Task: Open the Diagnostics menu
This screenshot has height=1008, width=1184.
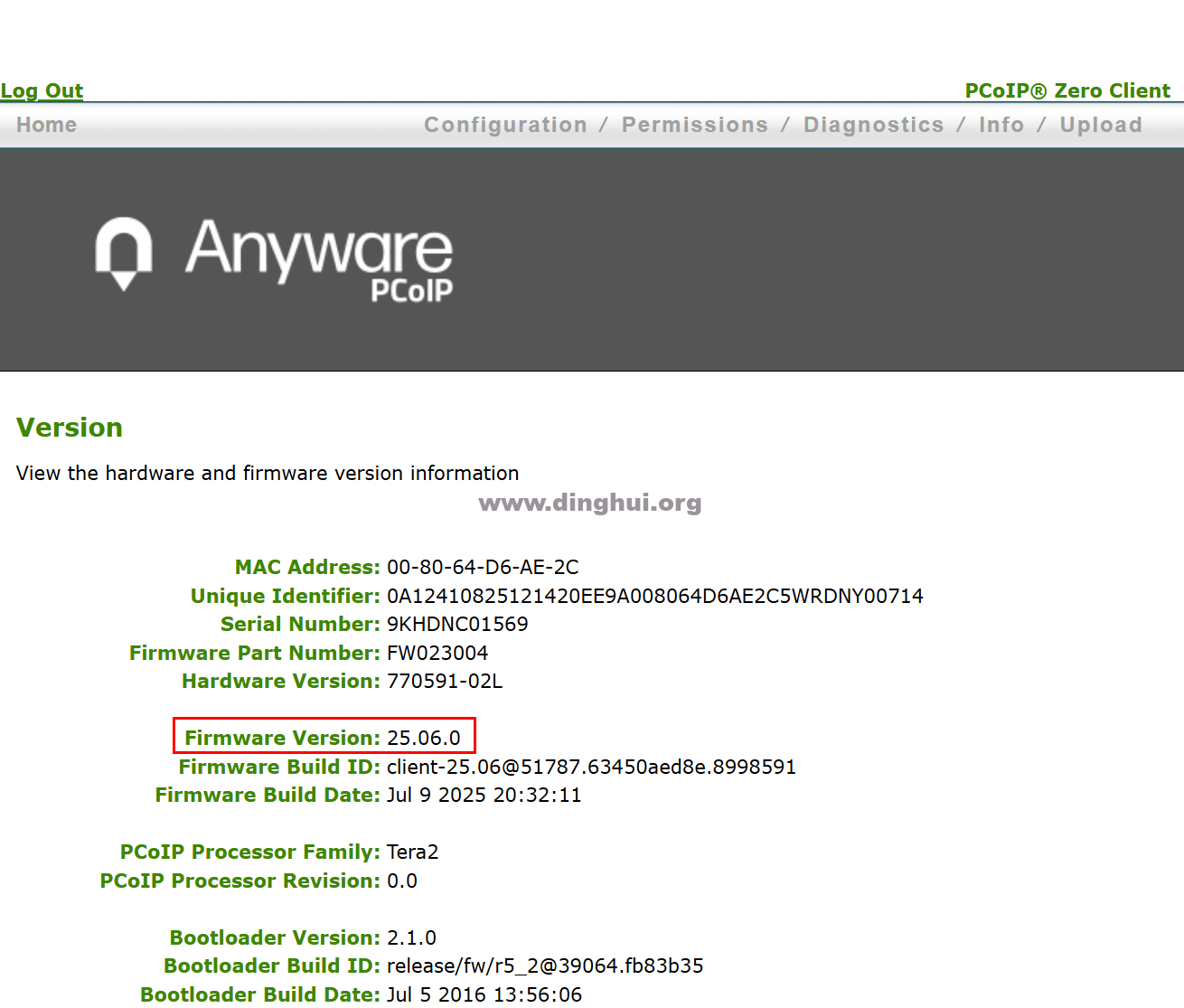Action: [873, 125]
